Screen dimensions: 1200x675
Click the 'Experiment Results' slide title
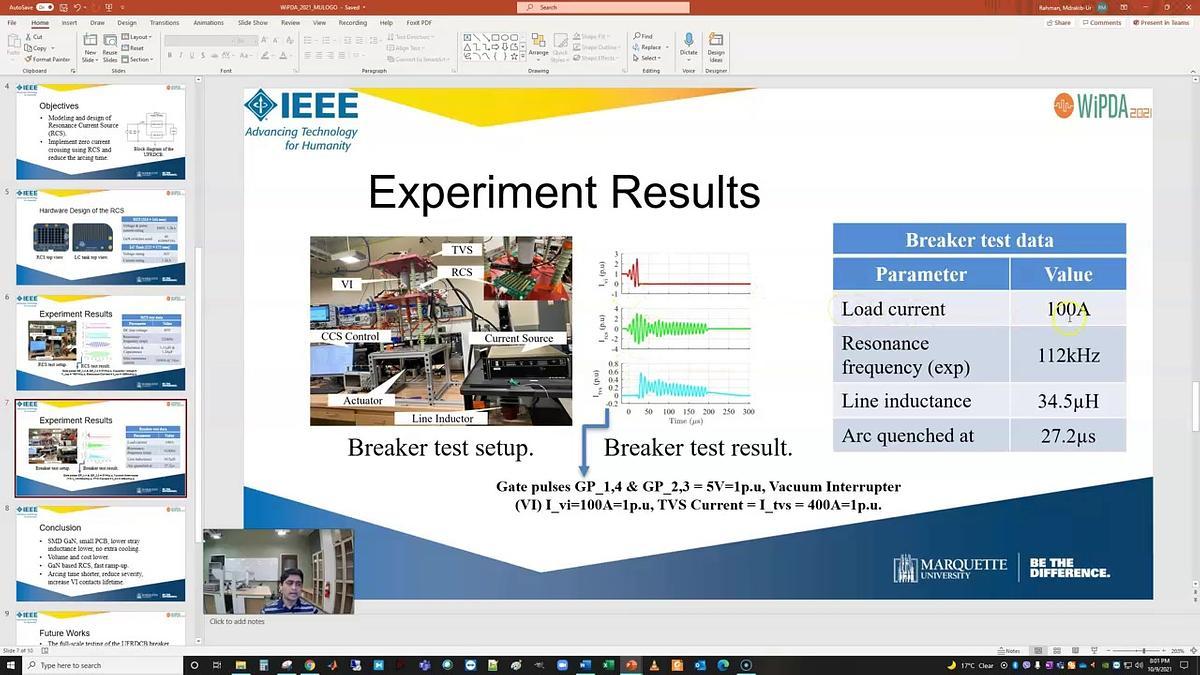point(563,193)
